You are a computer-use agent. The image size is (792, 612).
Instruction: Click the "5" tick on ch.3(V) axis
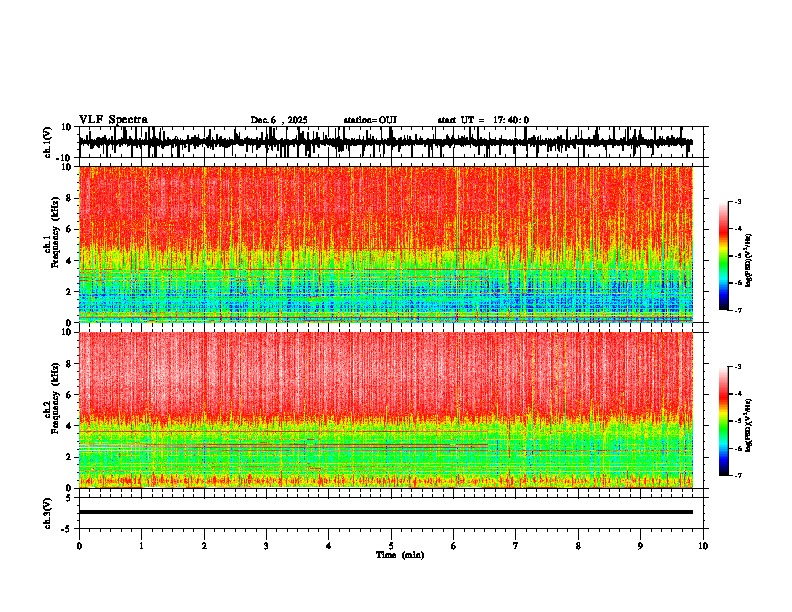(69, 498)
